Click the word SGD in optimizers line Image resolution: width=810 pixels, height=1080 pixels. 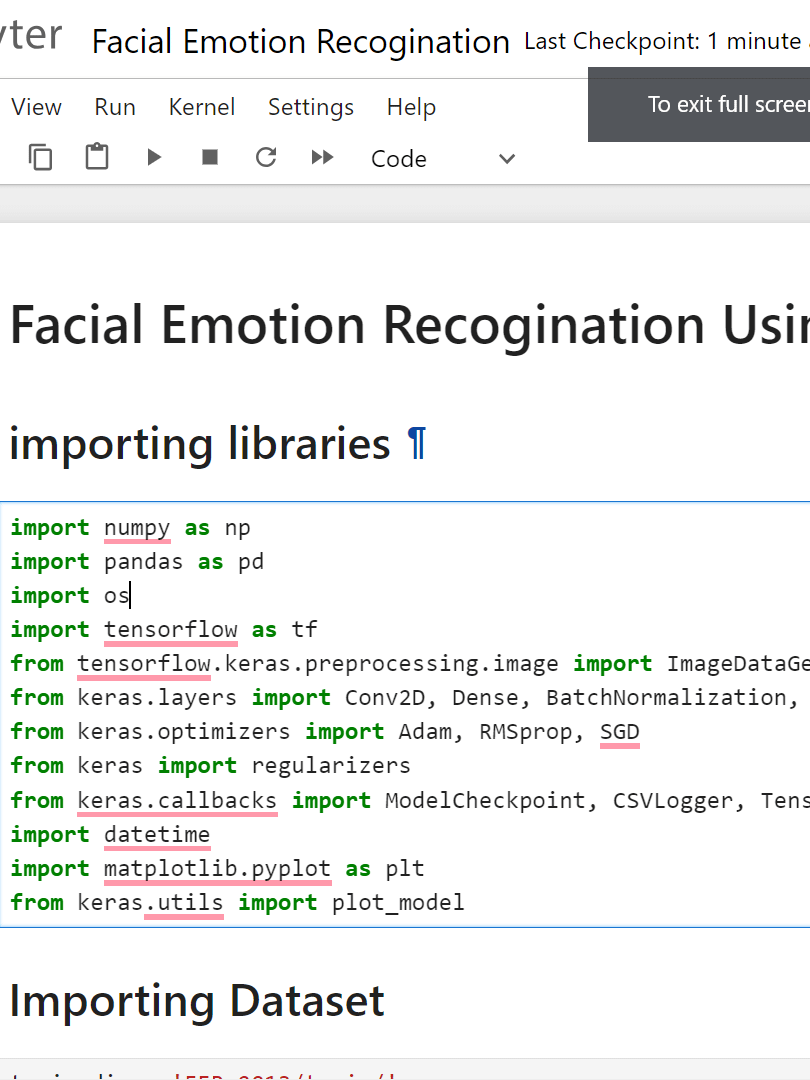point(619,731)
